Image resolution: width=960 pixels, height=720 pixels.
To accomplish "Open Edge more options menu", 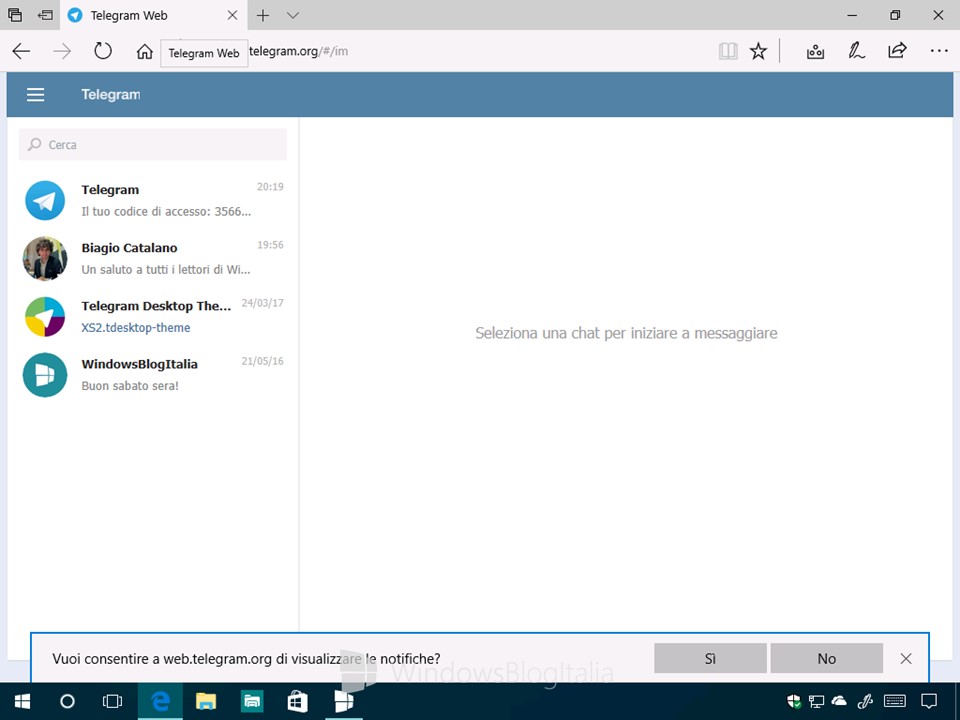I will pos(939,51).
